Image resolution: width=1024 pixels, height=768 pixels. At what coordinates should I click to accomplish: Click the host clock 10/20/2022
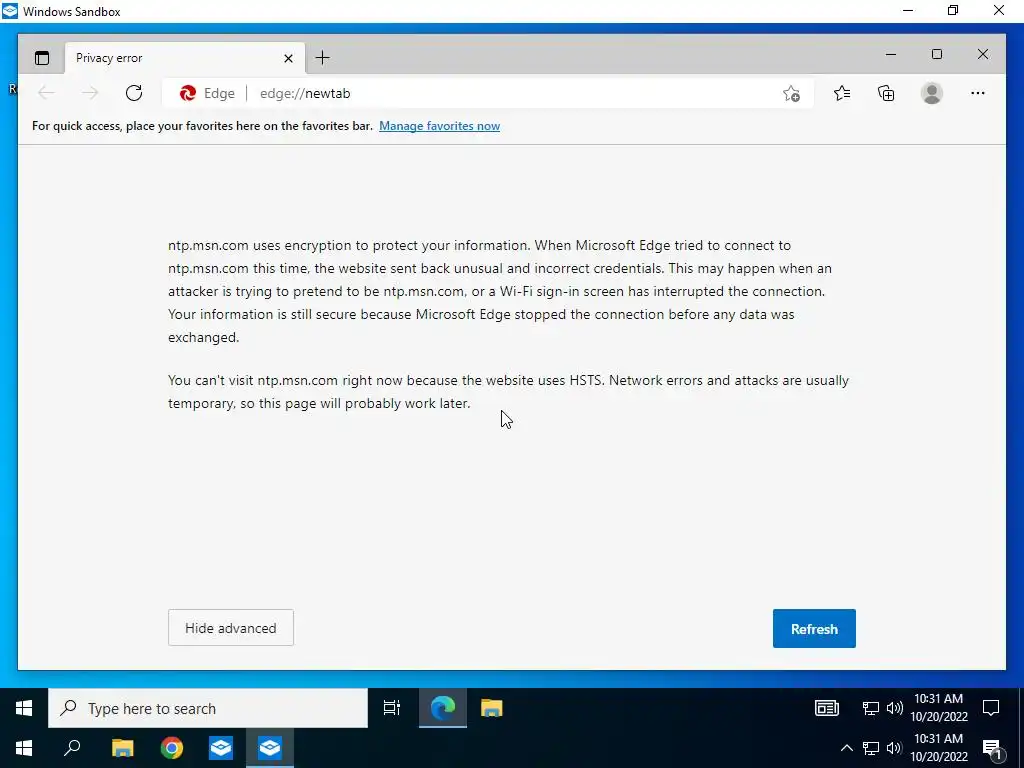tap(938, 748)
